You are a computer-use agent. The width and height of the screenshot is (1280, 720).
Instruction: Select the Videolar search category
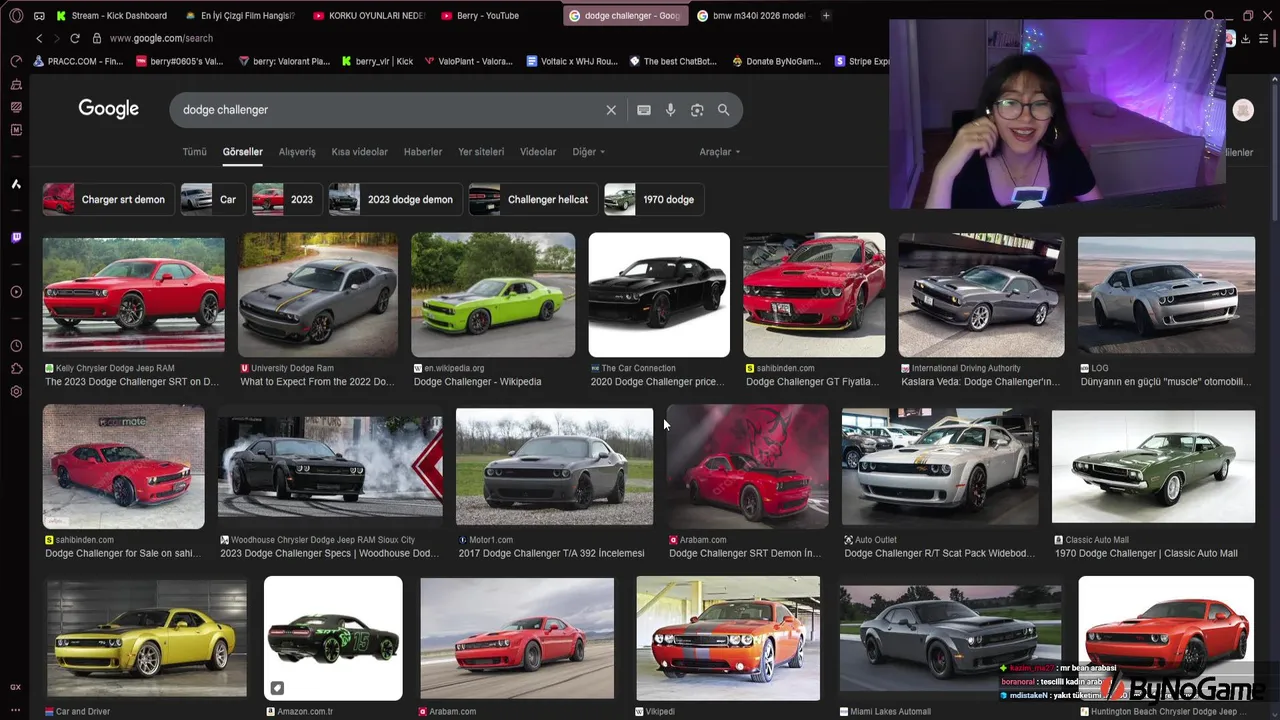(538, 152)
